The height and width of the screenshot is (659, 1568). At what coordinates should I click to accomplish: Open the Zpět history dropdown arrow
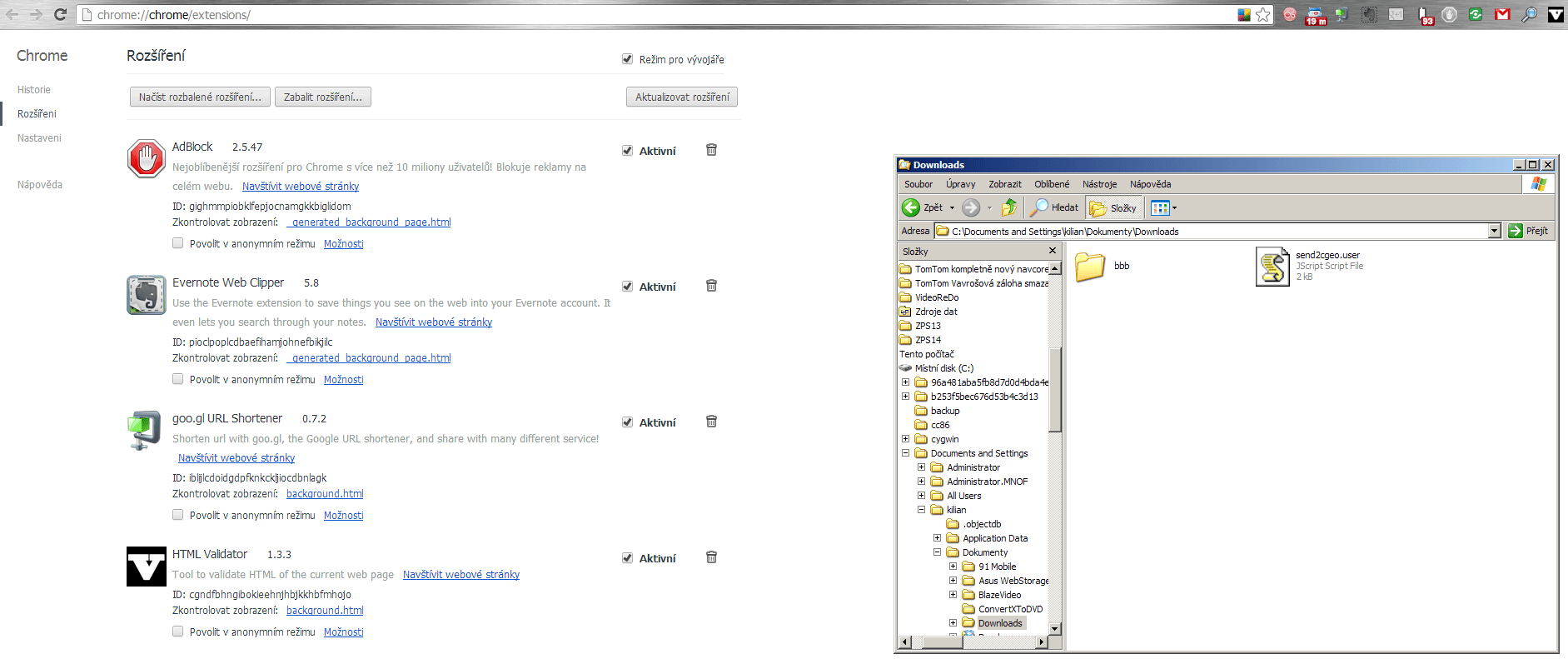pyautogui.click(x=952, y=207)
